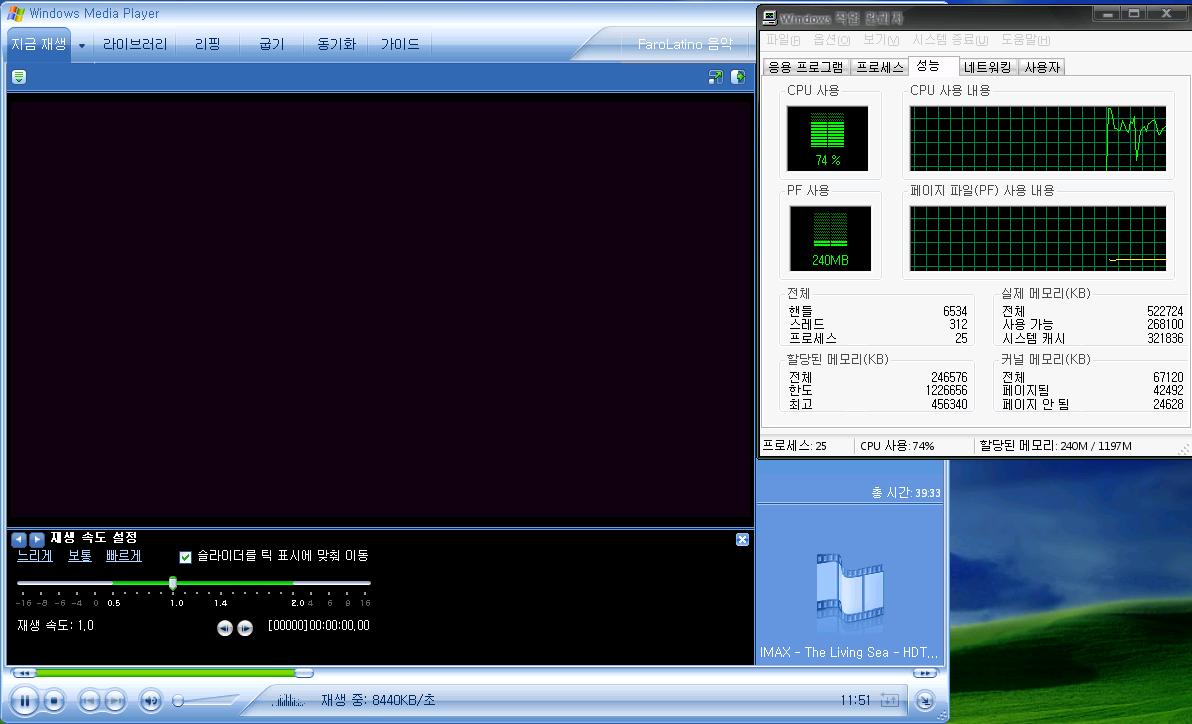This screenshot has width=1192, height=724.
Task: Click the fast forward button beside seek bar
Action: click(924, 673)
